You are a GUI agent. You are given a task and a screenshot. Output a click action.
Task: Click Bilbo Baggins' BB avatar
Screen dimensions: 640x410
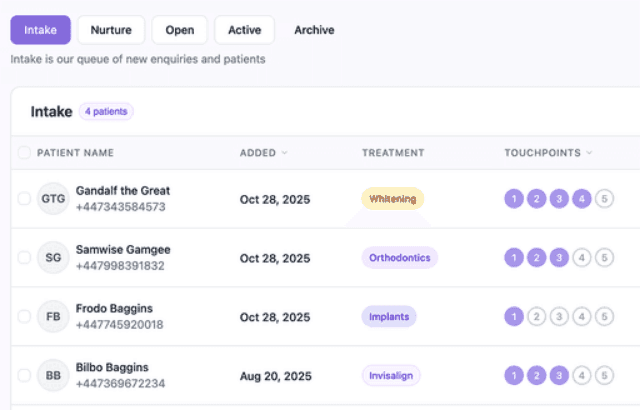coord(53,375)
